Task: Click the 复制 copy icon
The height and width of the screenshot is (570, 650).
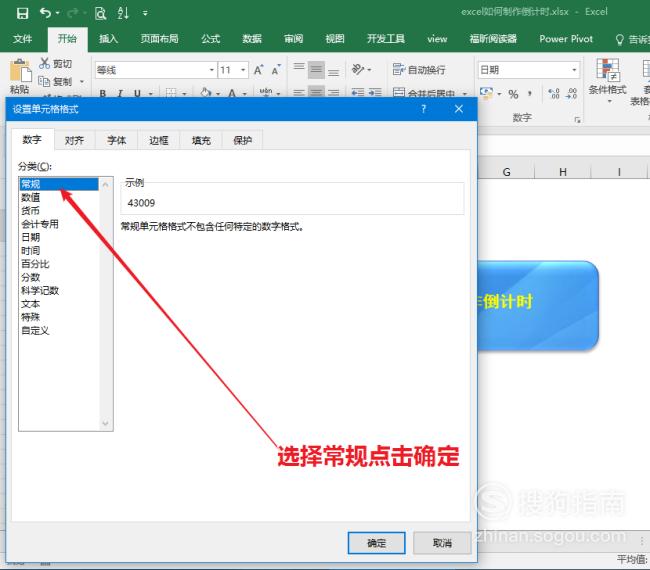Action: [x=44, y=81]
